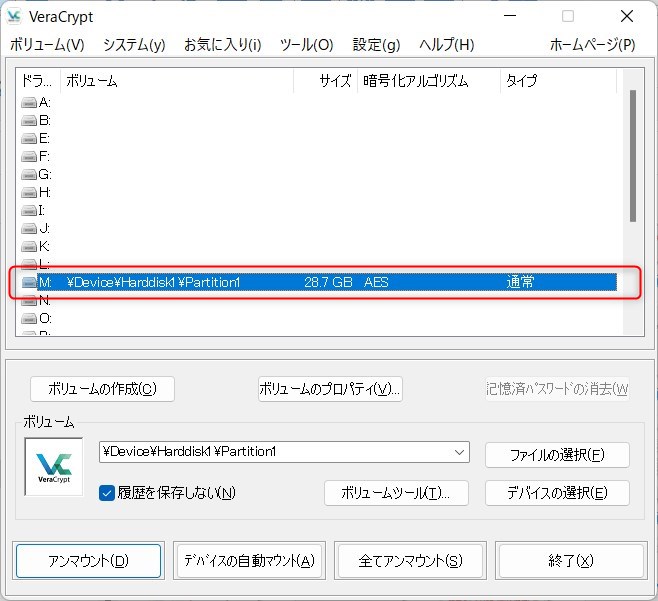This screenshot has width=658, height=601.
Task: Click VeraCrypt logo in volume group
Action: (x=54, y=467)
